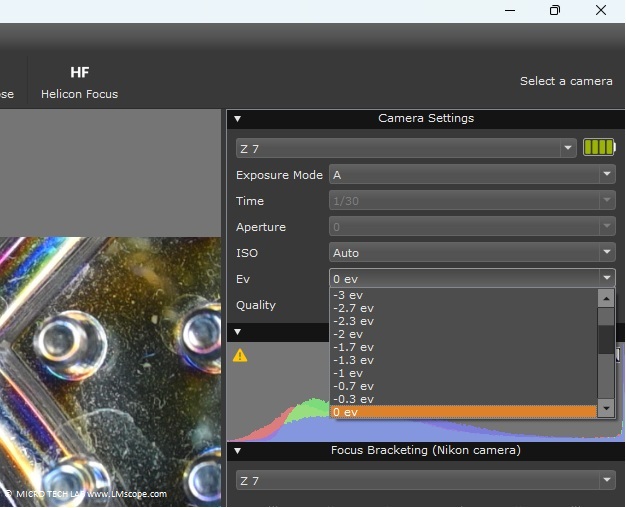Click the Ev list scrollbar thumb
626x508 pixels.
coord(606,340)
